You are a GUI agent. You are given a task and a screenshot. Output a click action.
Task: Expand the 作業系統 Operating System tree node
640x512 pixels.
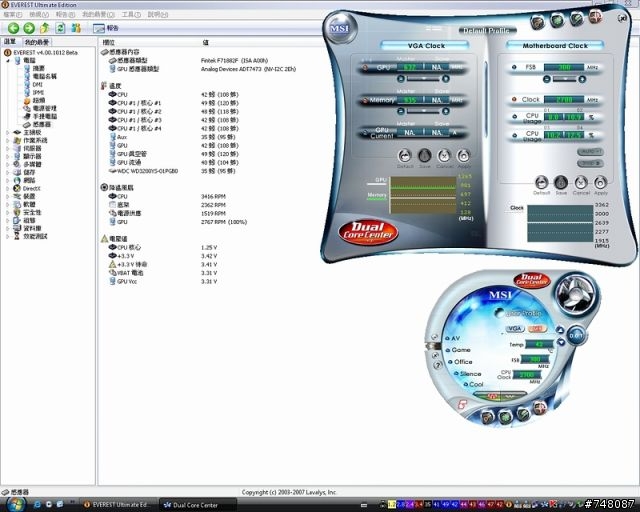(7, 140)
